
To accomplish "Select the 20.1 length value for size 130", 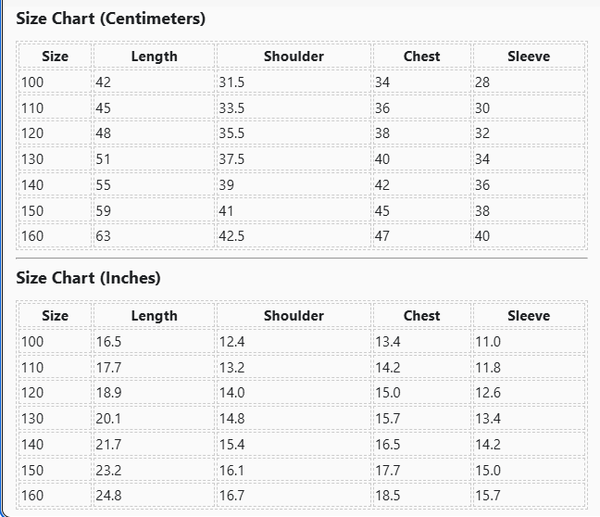I will [109, 418].
